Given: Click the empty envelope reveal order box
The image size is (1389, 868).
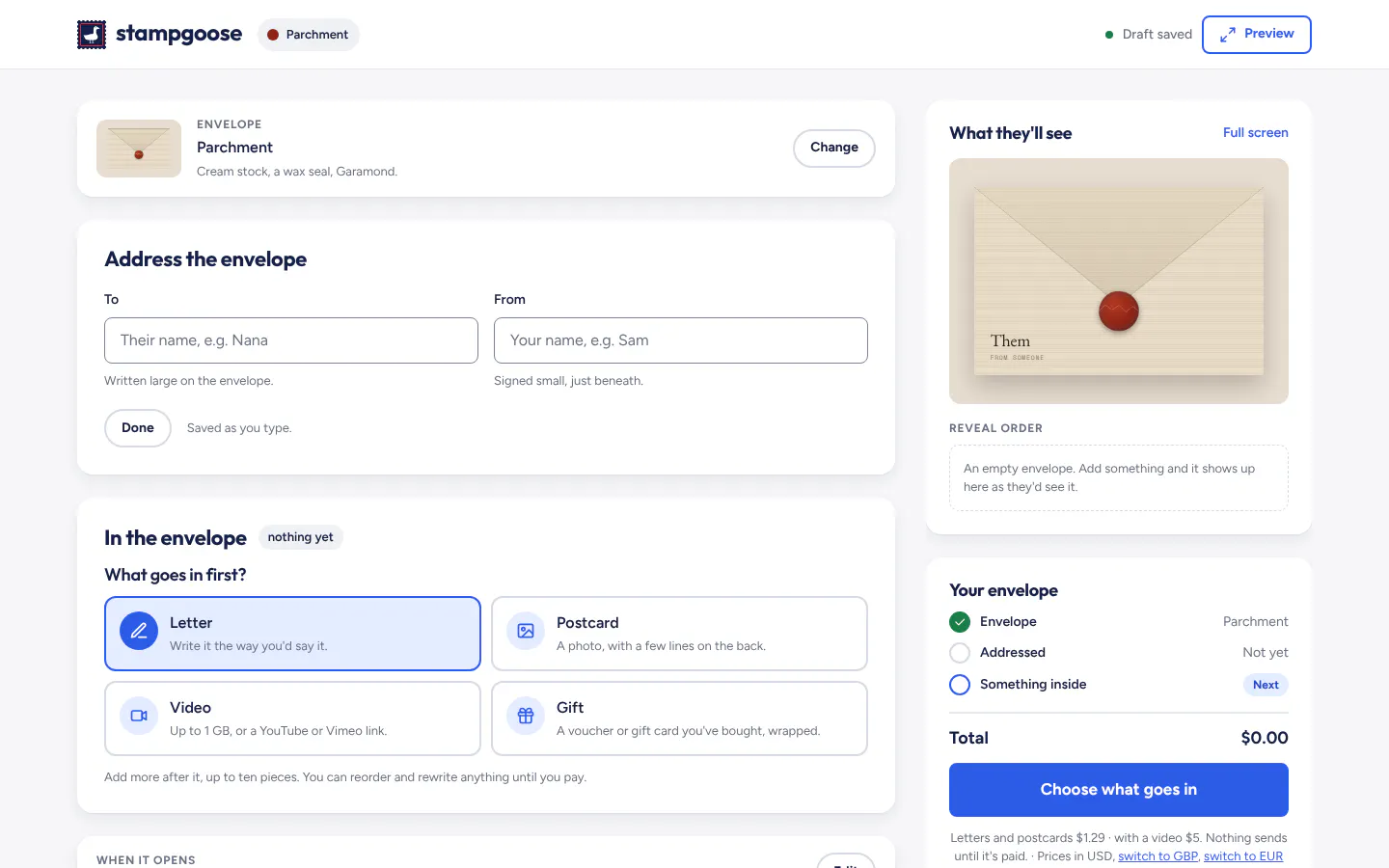Looking at the screenshot, I should (x=1119, y=477).
